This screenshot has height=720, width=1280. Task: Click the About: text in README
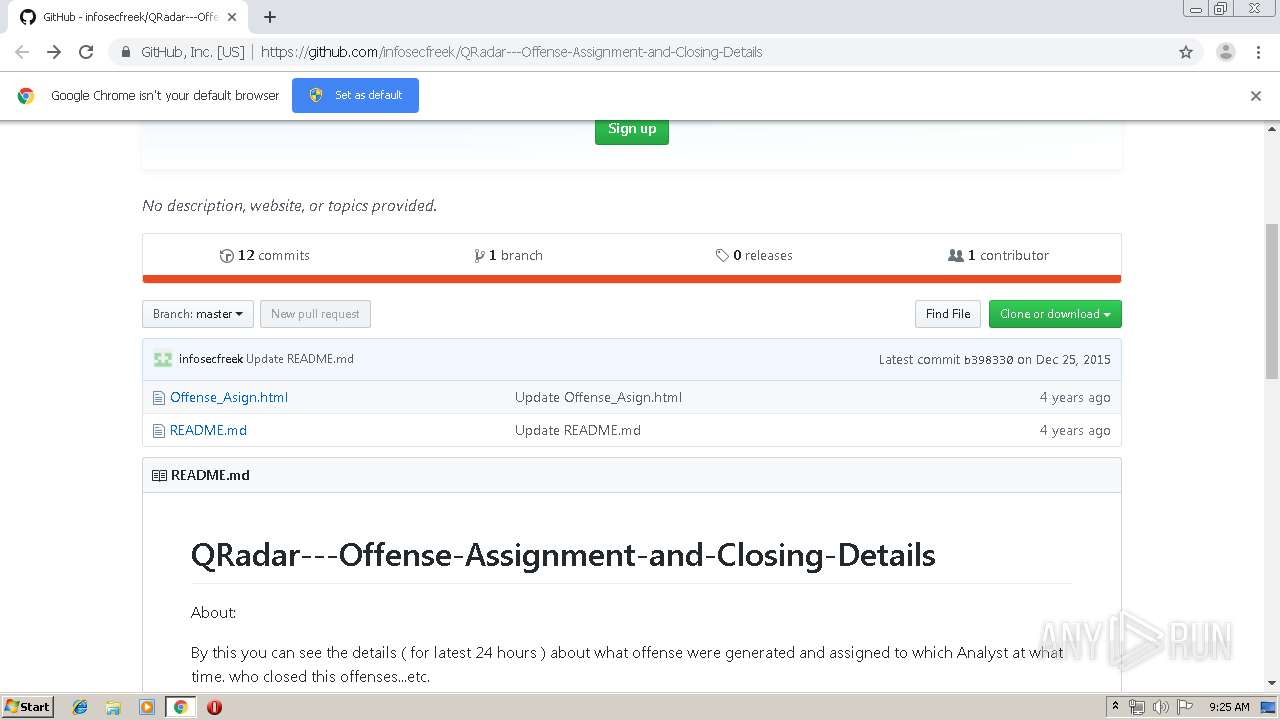tap(213, 612)
